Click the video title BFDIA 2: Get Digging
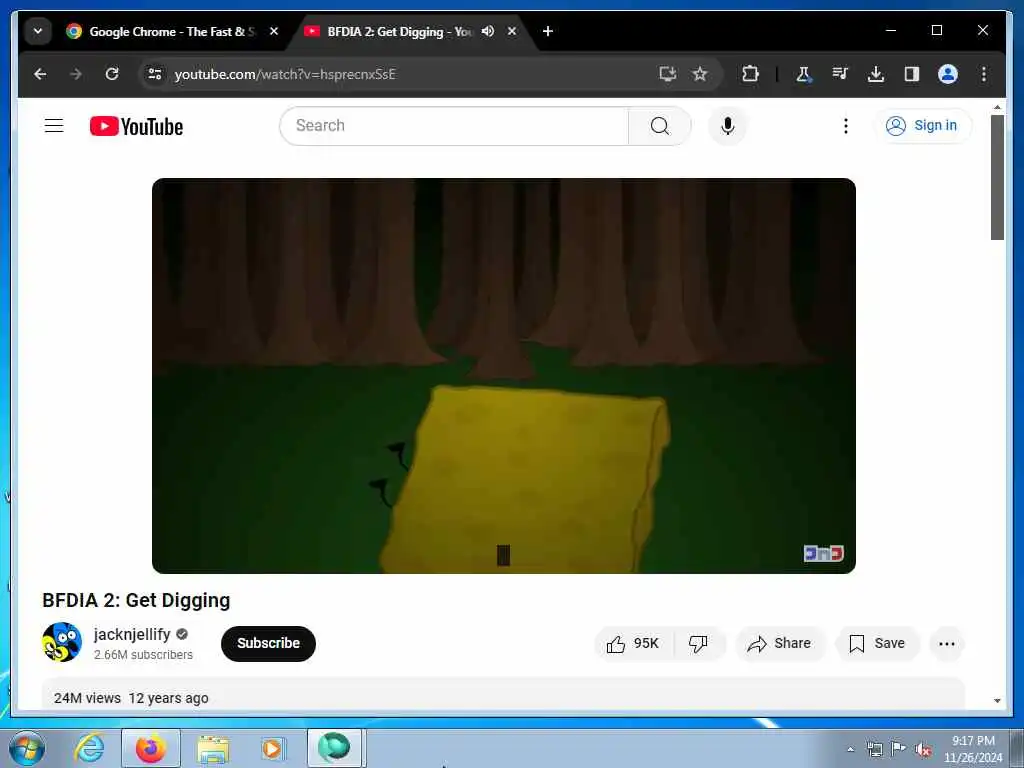The image size is (1024, 768). click(136, 600)
